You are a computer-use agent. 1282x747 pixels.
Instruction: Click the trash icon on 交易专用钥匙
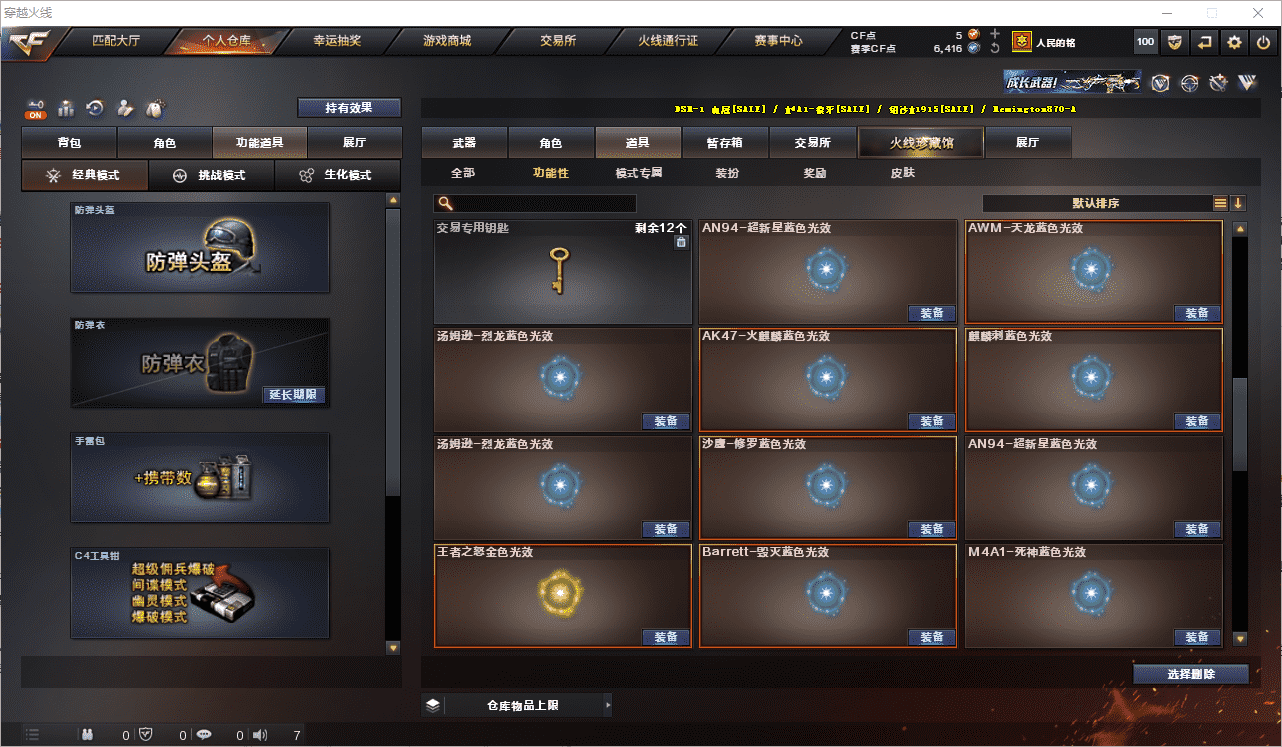click(x=681, y=242)
